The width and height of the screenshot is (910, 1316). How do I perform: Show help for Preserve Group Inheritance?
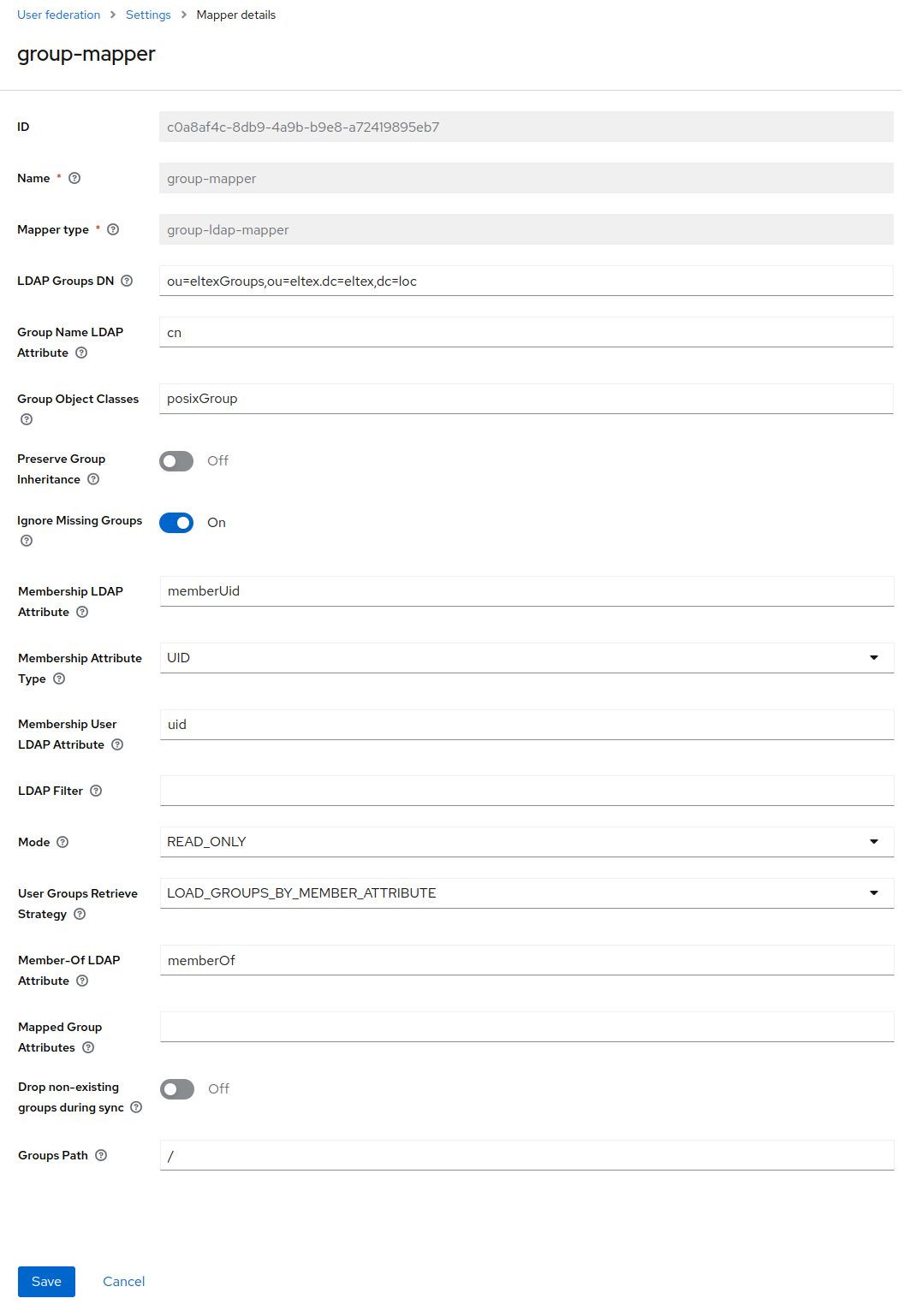pos(93,479)
